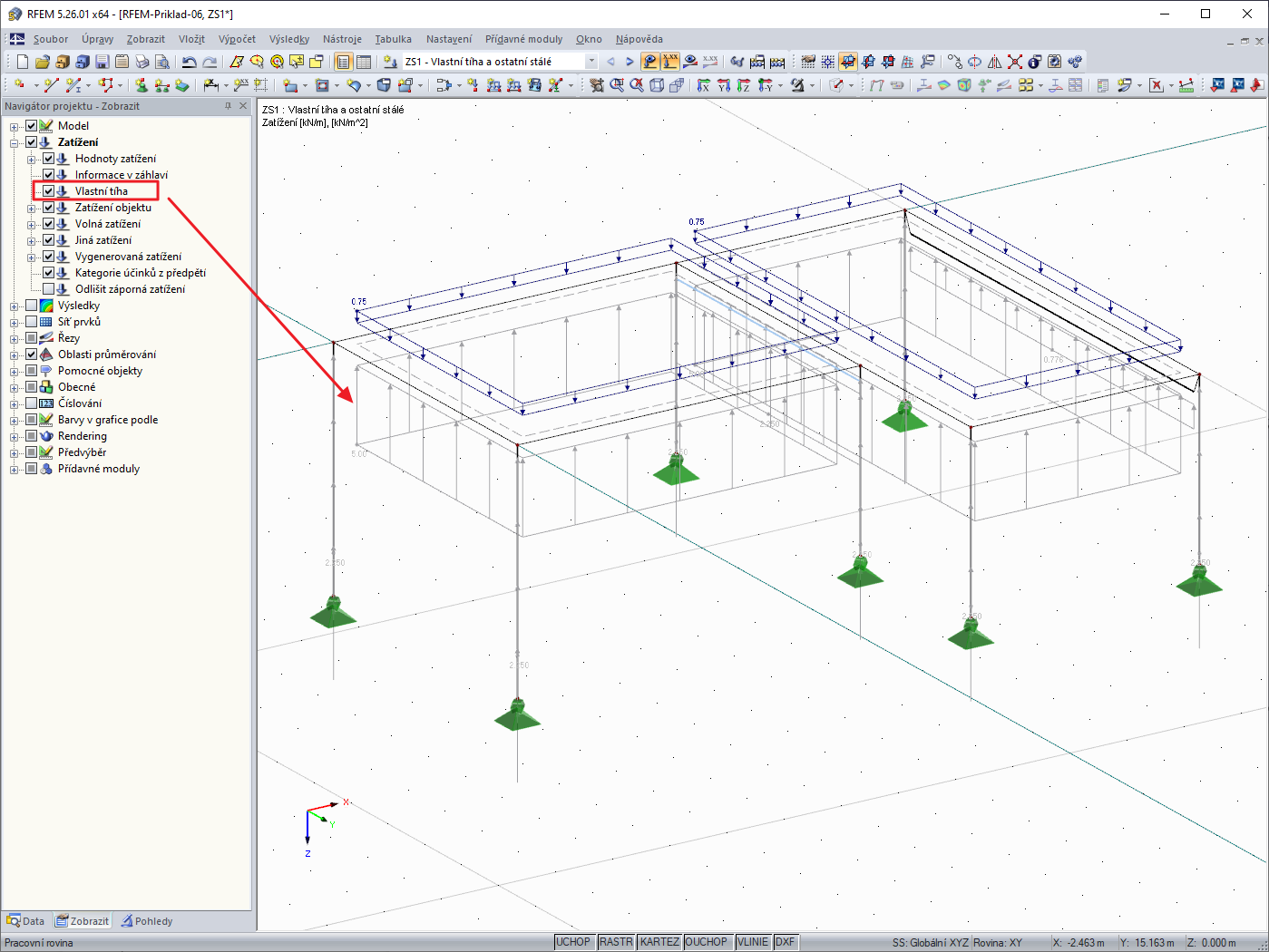Select Barvy v grafice podle item
This screenshot has width=1269, height=952.
(108, 420)
